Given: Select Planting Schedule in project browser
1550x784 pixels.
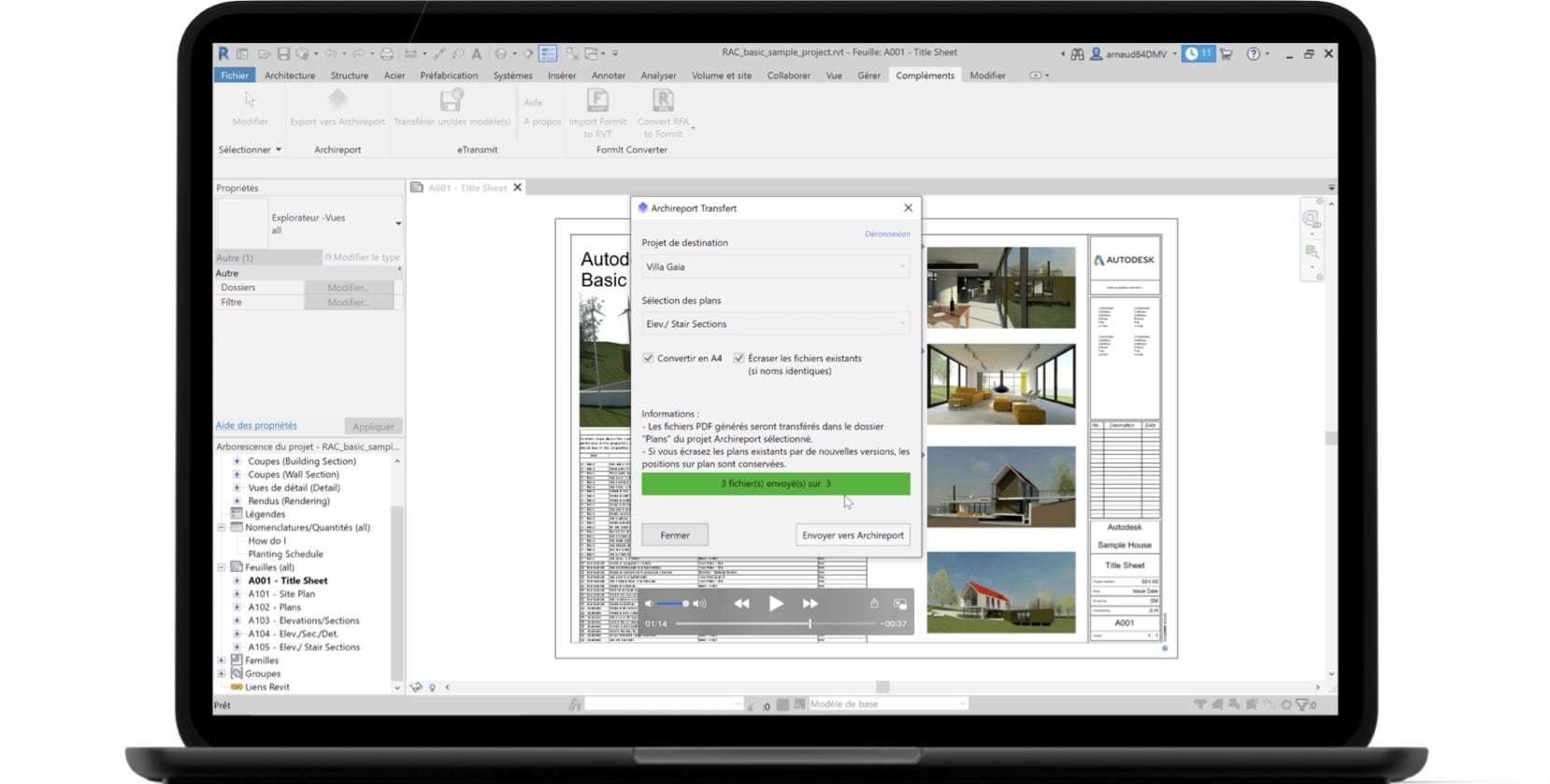Looking at the screenshot, I should point(285,554).
